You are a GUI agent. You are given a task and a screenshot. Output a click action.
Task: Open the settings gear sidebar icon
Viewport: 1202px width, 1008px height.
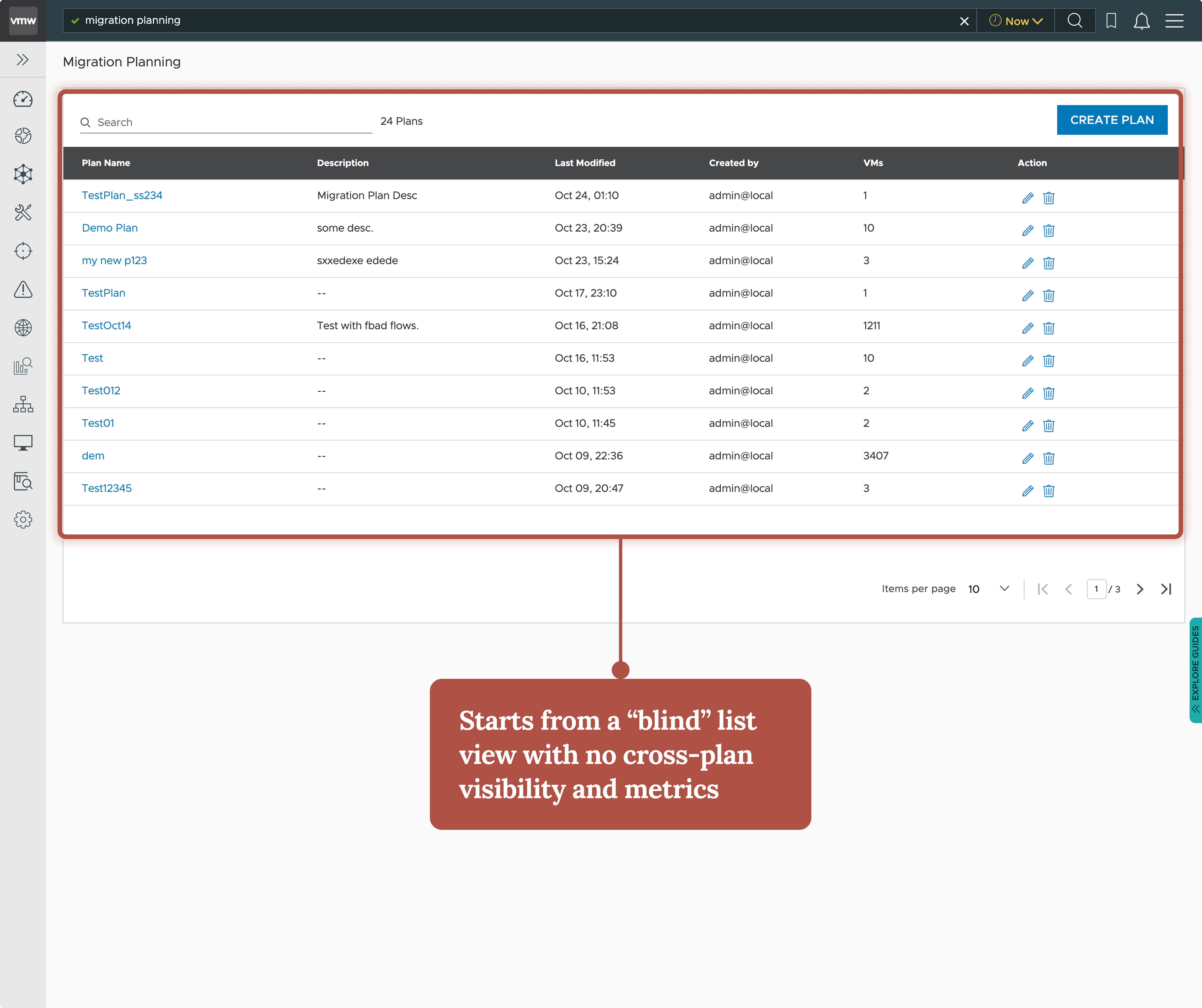(x=23, y=519)
